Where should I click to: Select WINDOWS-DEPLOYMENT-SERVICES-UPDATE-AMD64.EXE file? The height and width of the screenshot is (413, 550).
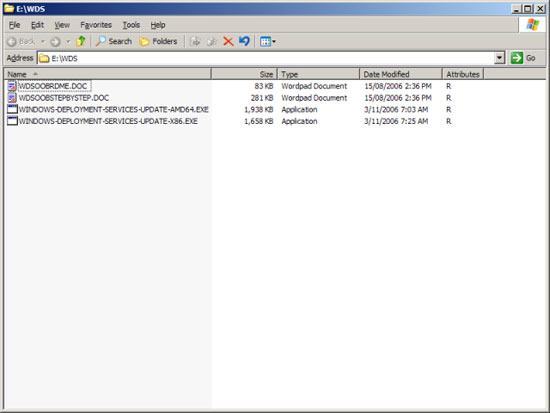click(114, 109)
